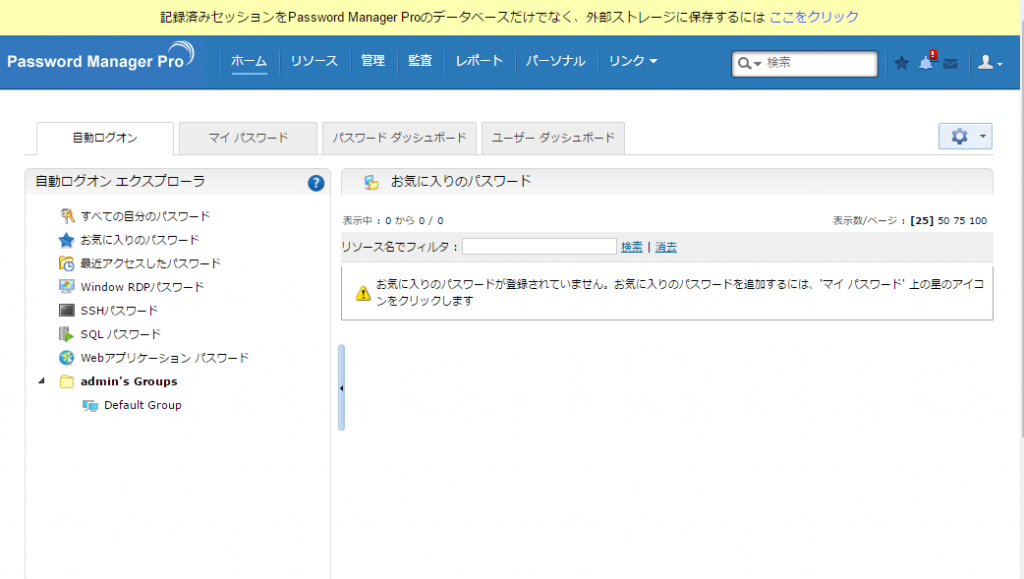Screen dimensions: 1024x579
Task: Select Default Group in the tree
Action: [x=142, y=405]
